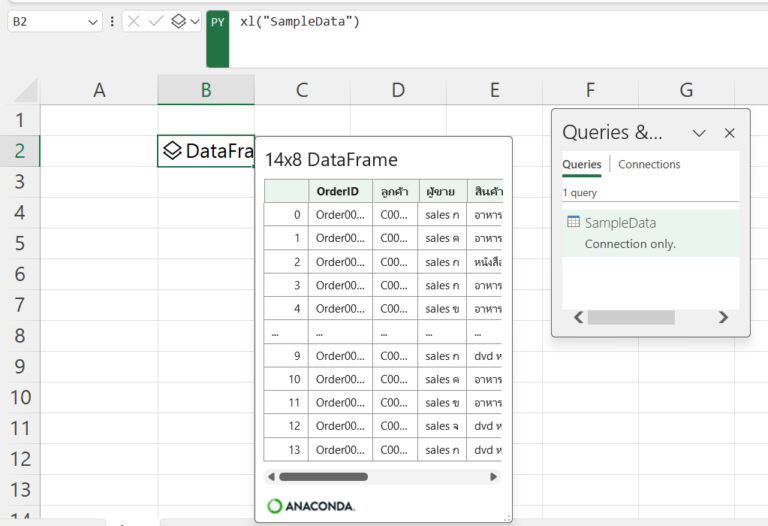Click the Anaconda logo in the card
768x526 pixels.
(x=311, y=506)
